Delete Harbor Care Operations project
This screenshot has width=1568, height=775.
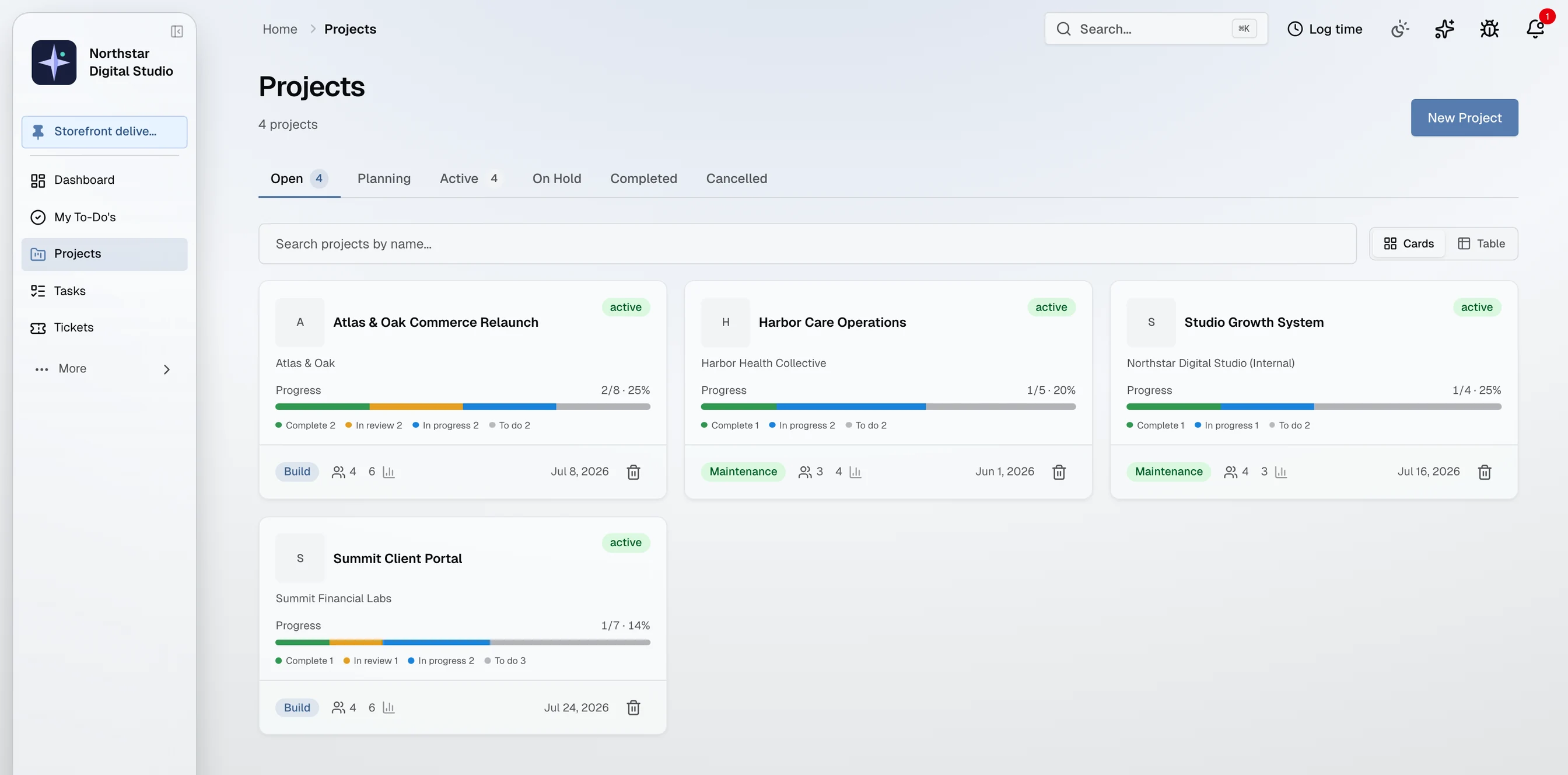tap(1059, 472)
